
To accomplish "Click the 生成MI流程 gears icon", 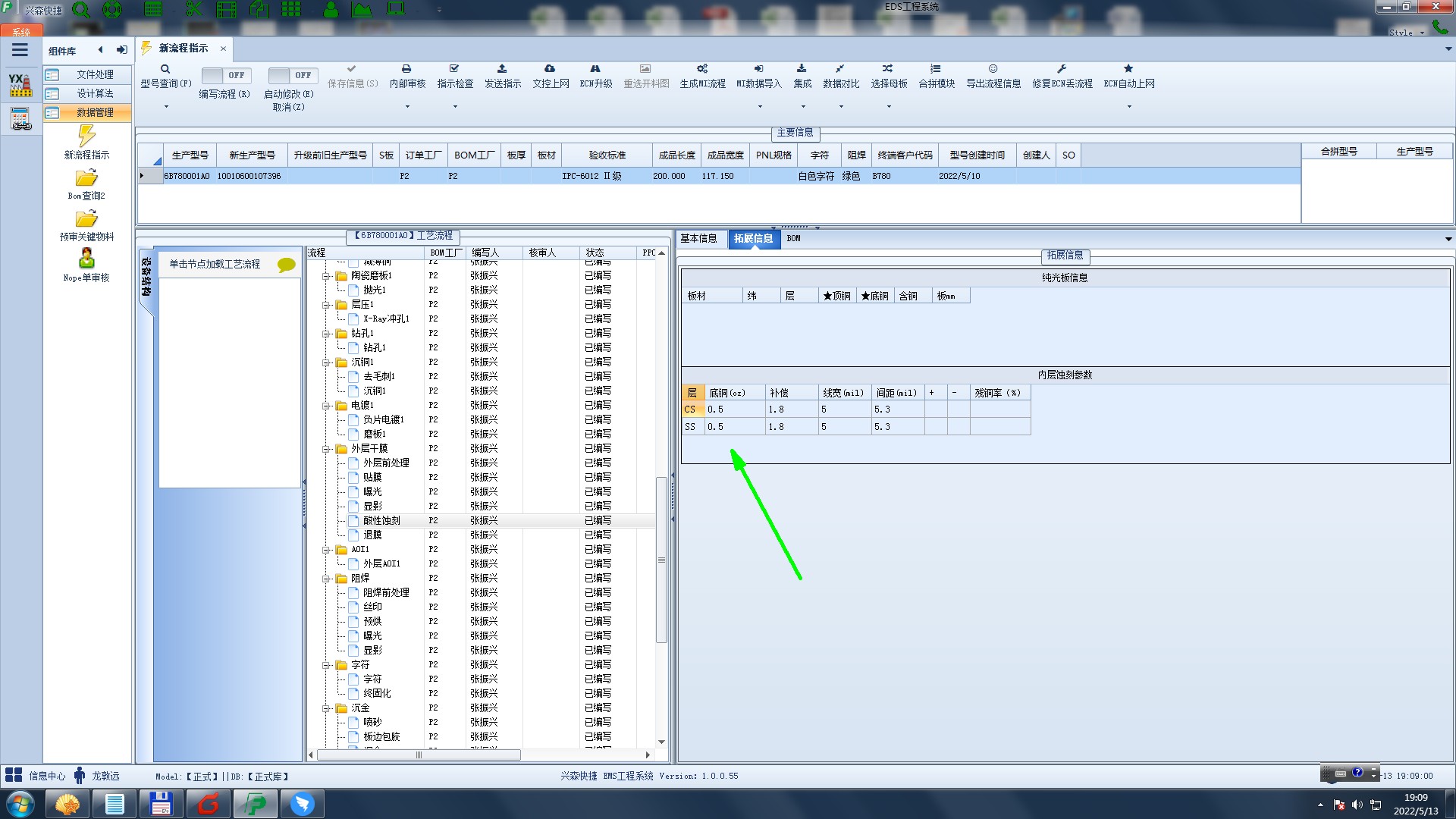I will coord(702,69).
